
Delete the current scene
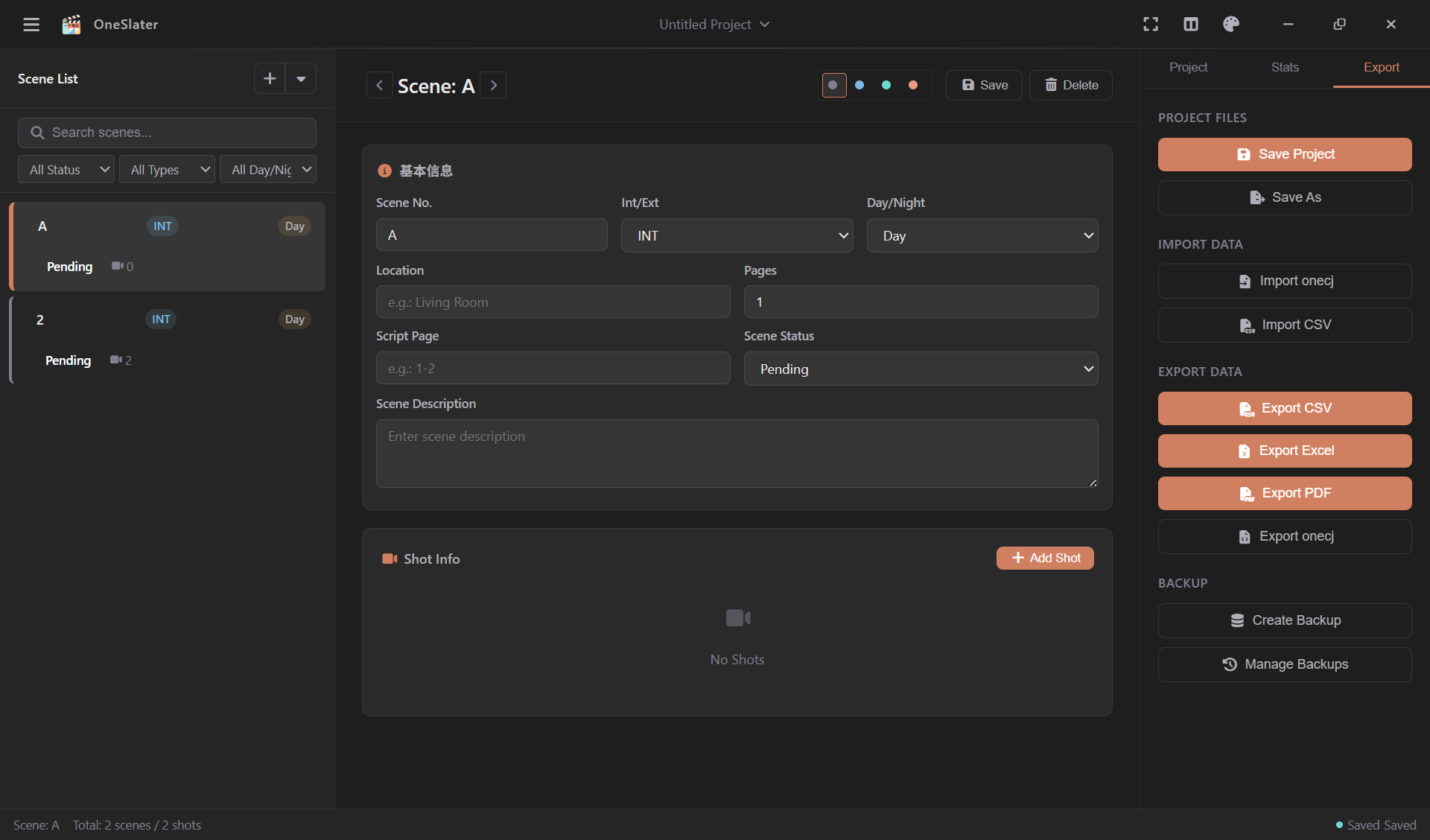click(x=1071, y=85)
